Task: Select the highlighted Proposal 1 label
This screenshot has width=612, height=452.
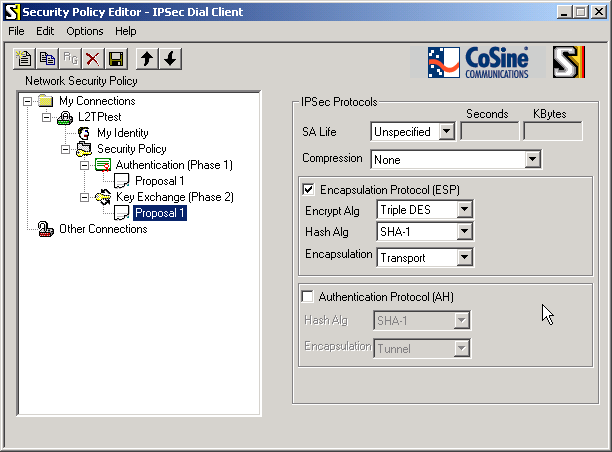Action: tap(160, 213)
